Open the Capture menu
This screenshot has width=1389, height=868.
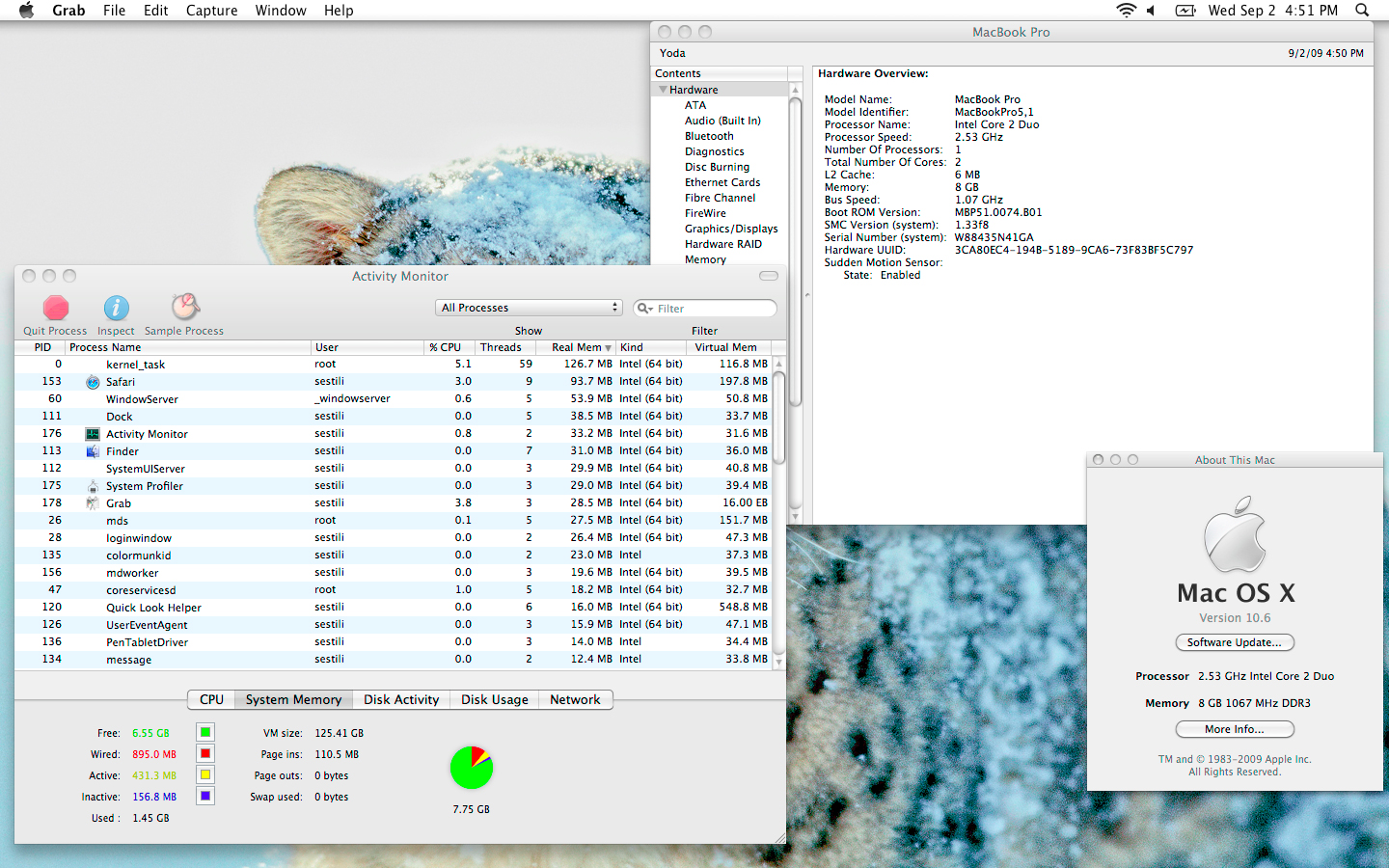pyautogui.click(x=211, y=11)
